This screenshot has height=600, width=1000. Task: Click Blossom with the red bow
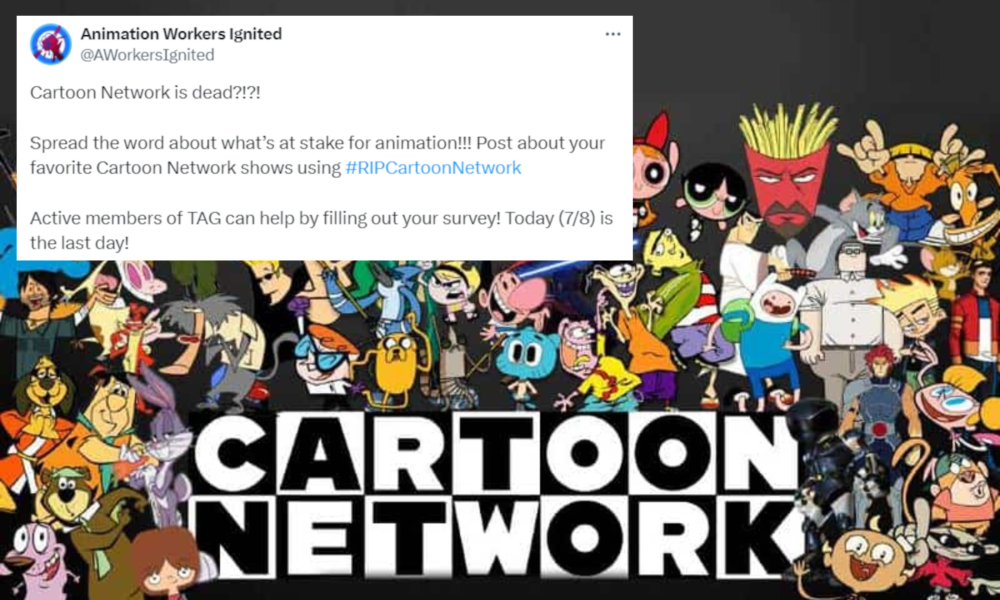pos(656,166)
